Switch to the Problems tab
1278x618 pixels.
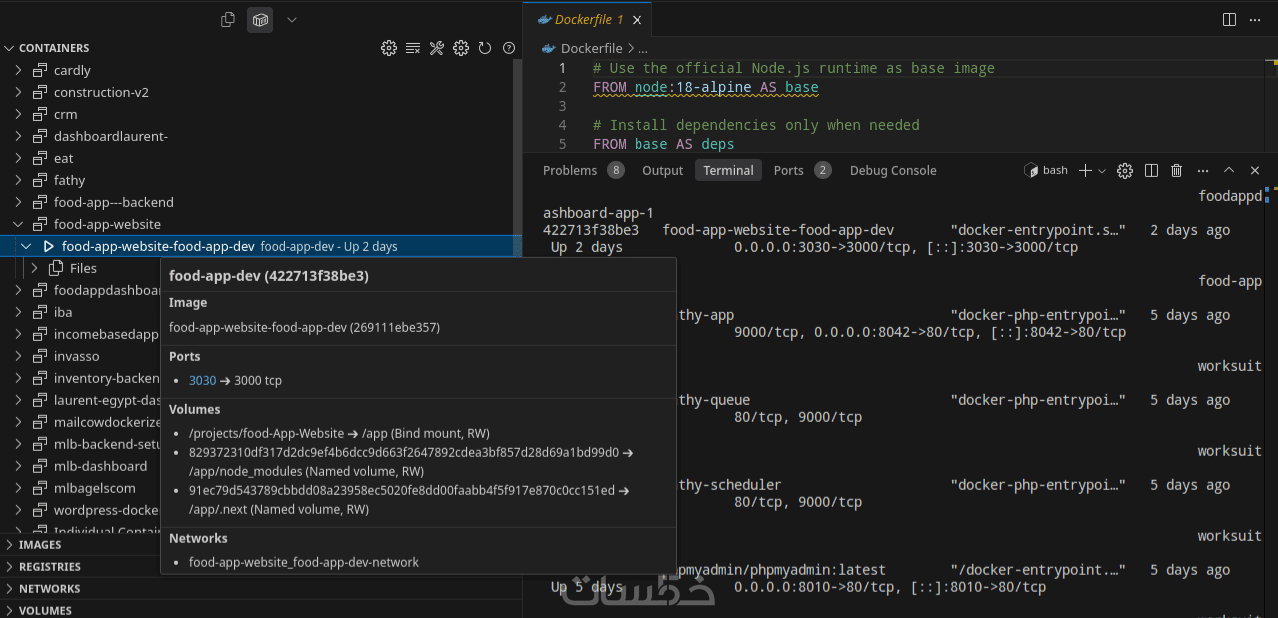[x=570, y=171]
